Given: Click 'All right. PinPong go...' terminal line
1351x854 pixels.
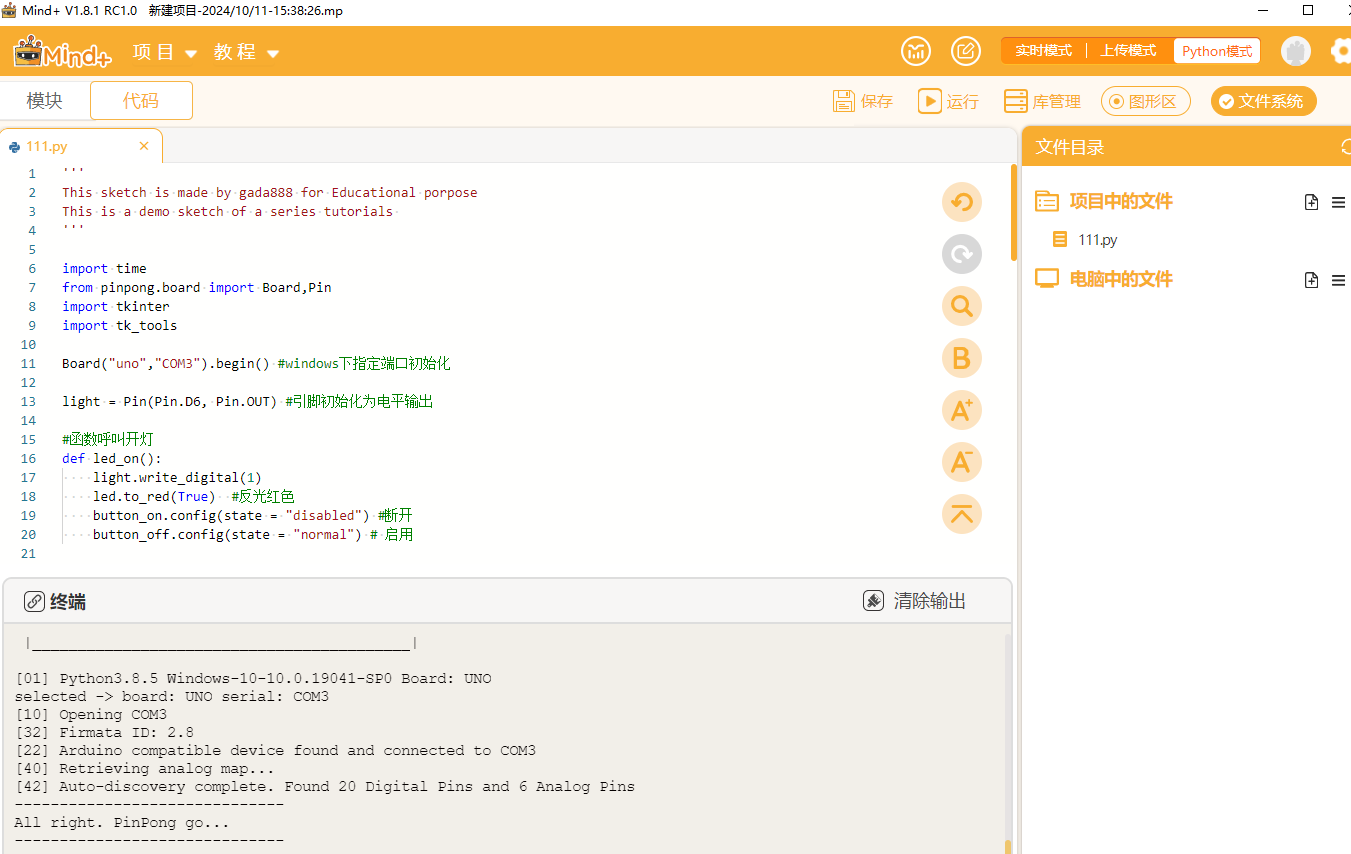Looking at the screenshot, I should [x=122, y=823].
